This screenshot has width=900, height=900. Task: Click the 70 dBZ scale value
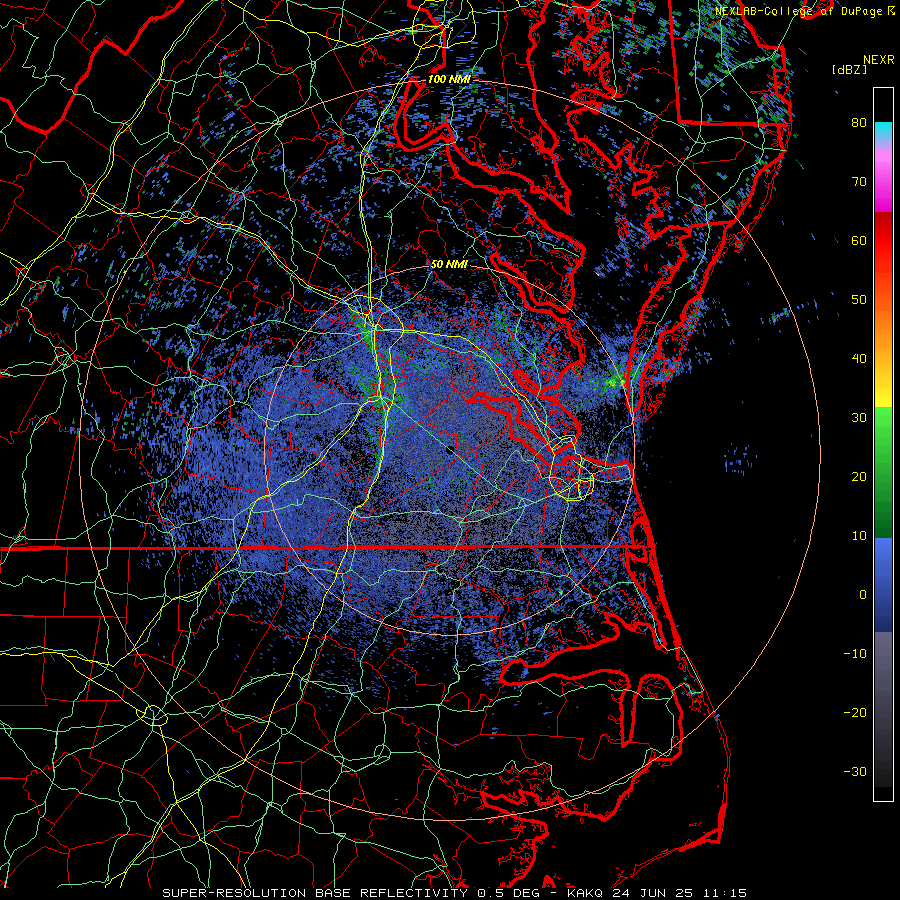[x=859, y=182]
